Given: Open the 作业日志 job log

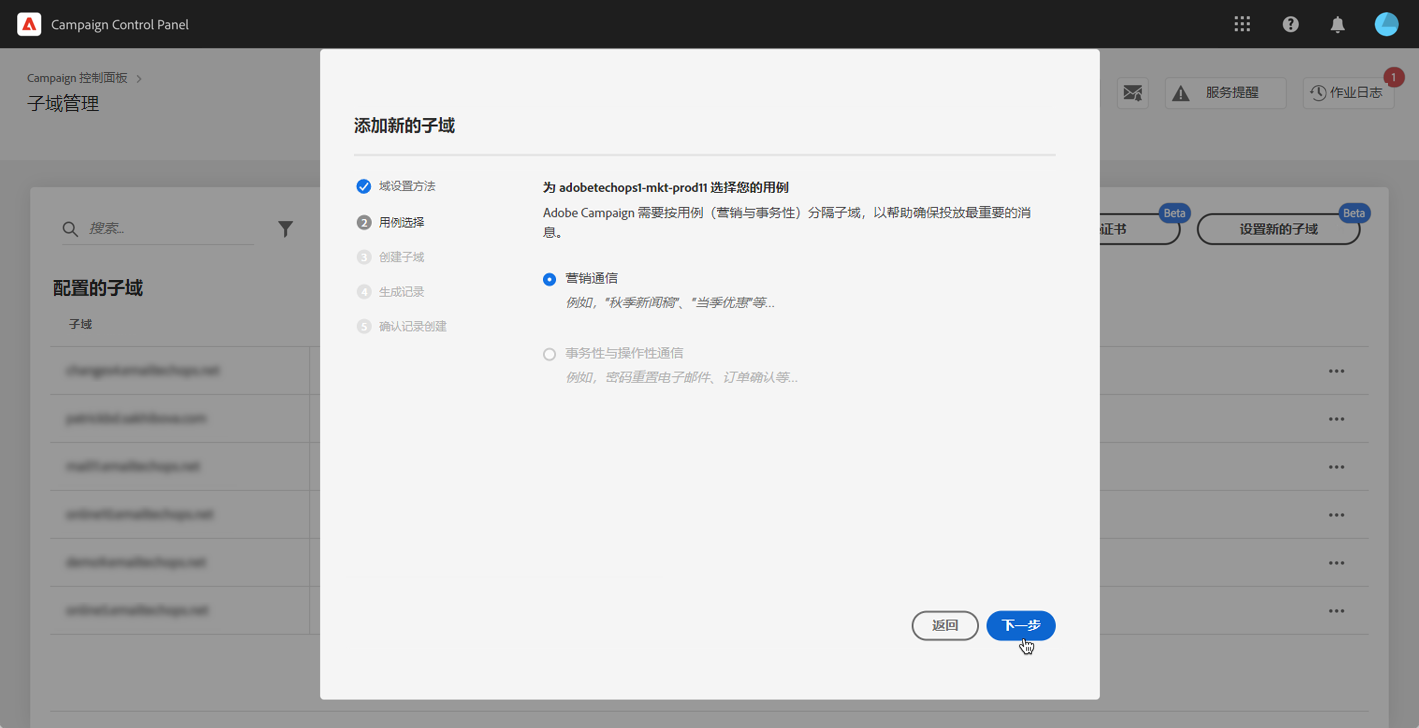Looking at the screenshot, I should (1348, 93).
